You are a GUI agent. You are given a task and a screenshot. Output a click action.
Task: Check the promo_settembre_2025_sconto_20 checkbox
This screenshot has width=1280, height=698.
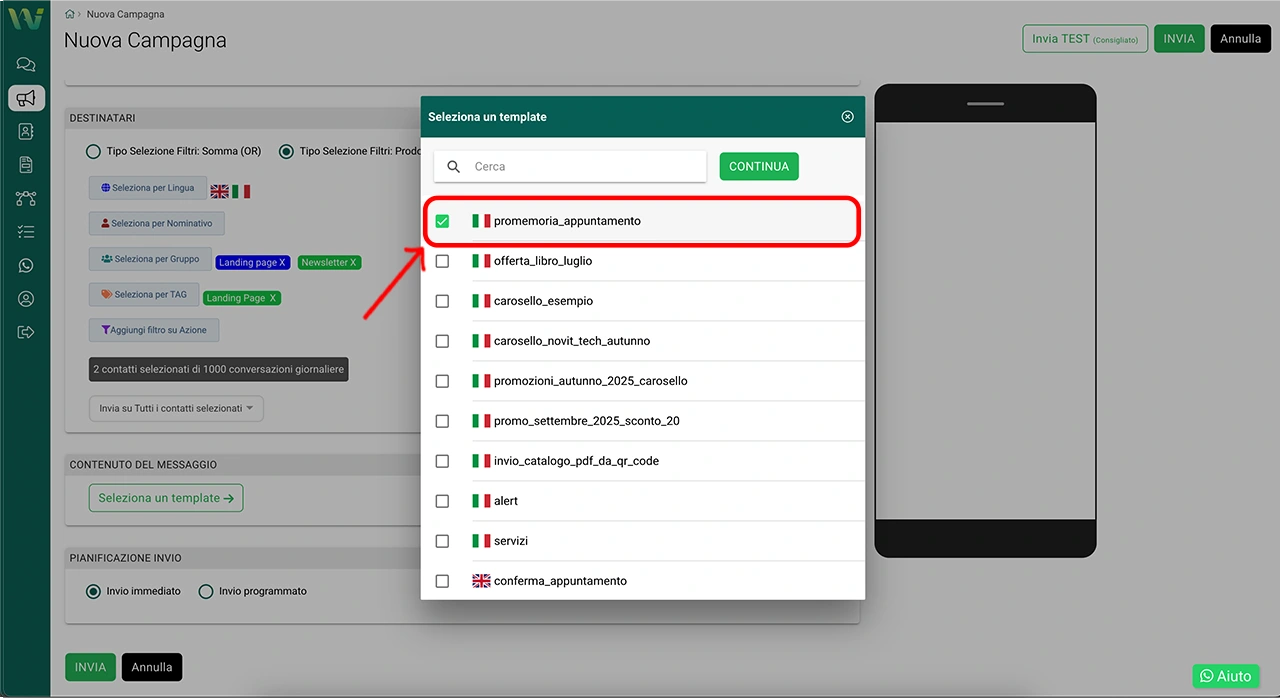coord(442,421)
